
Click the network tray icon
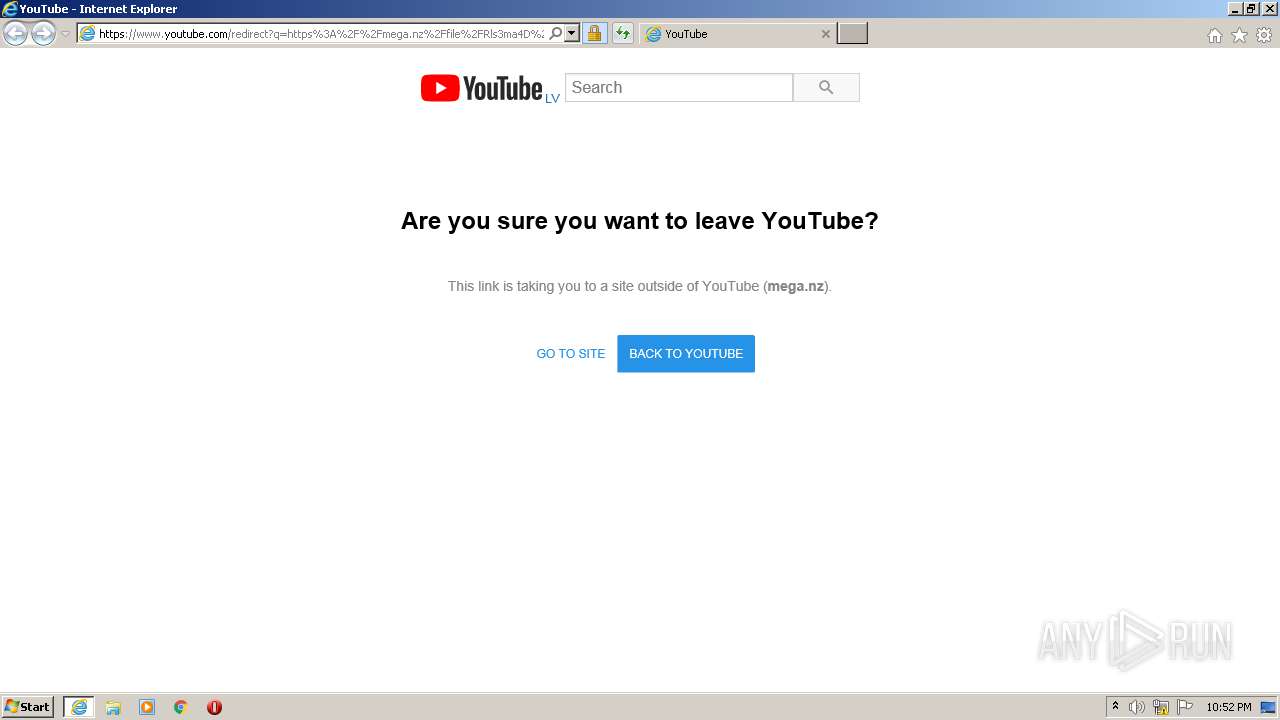1161,707
